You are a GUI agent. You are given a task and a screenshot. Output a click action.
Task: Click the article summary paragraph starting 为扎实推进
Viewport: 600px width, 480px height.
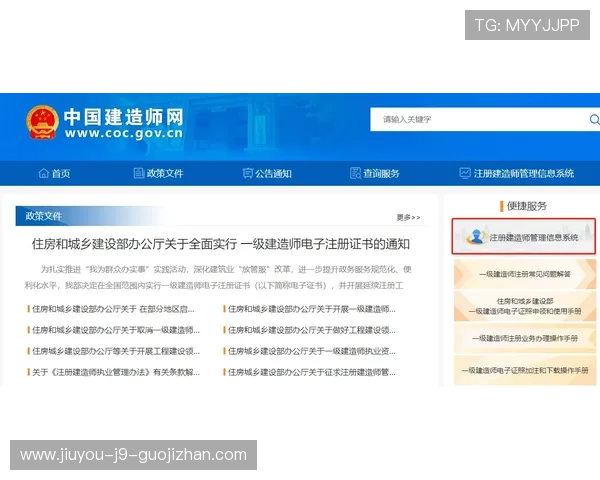[218, 278]
